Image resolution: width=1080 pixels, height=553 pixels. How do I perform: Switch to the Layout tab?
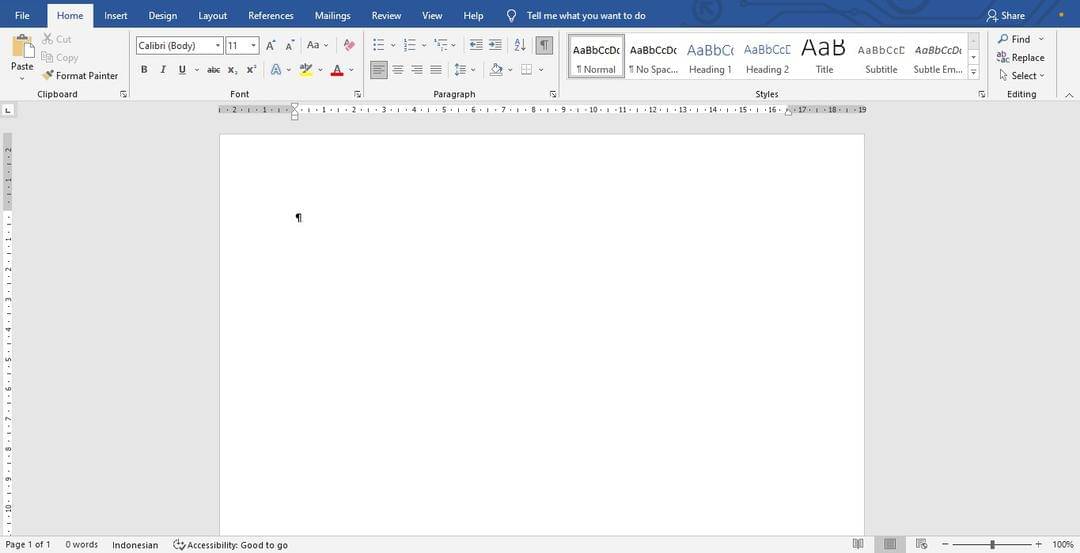point(213,15)
